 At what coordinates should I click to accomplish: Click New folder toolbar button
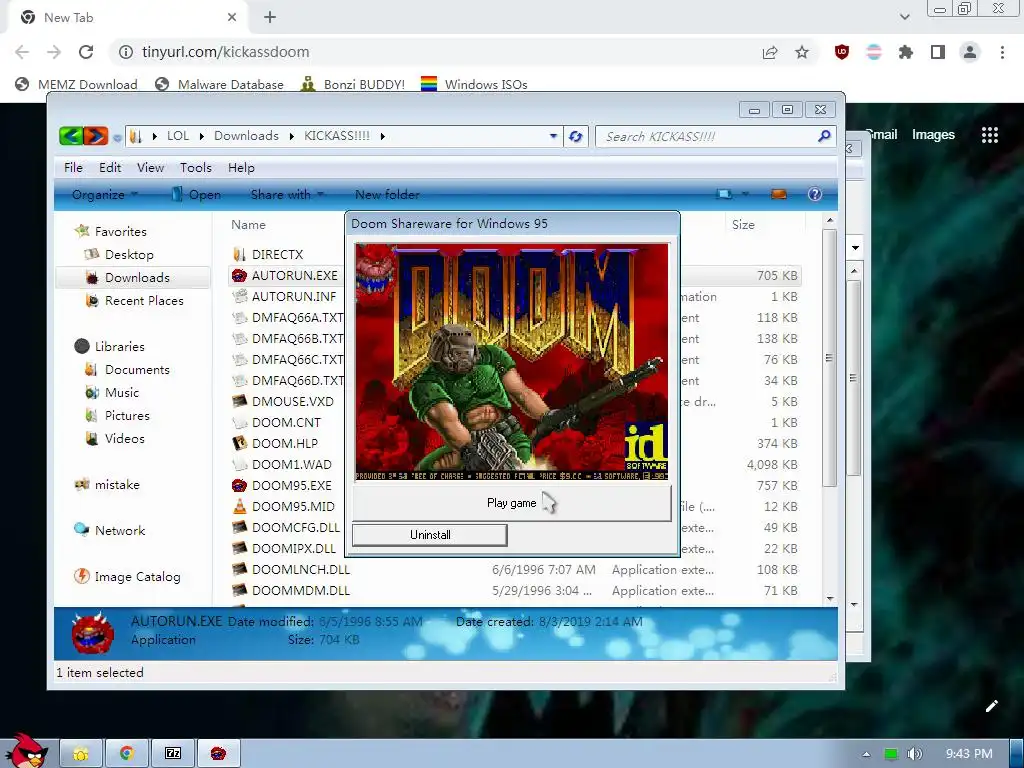[387, 195]
